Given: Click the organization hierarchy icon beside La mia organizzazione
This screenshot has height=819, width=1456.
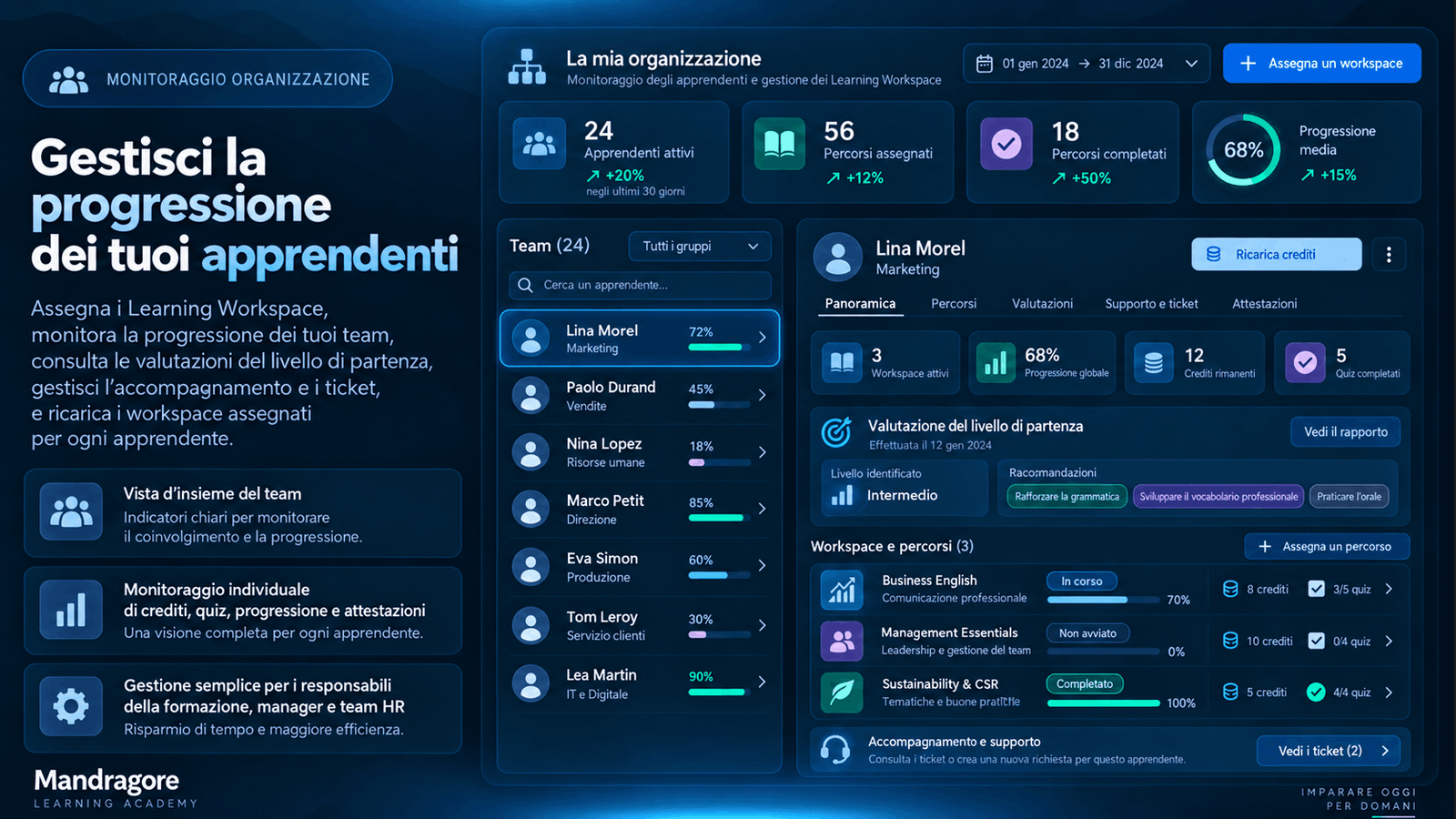Looking at the screenshot, I should point(527,66).
